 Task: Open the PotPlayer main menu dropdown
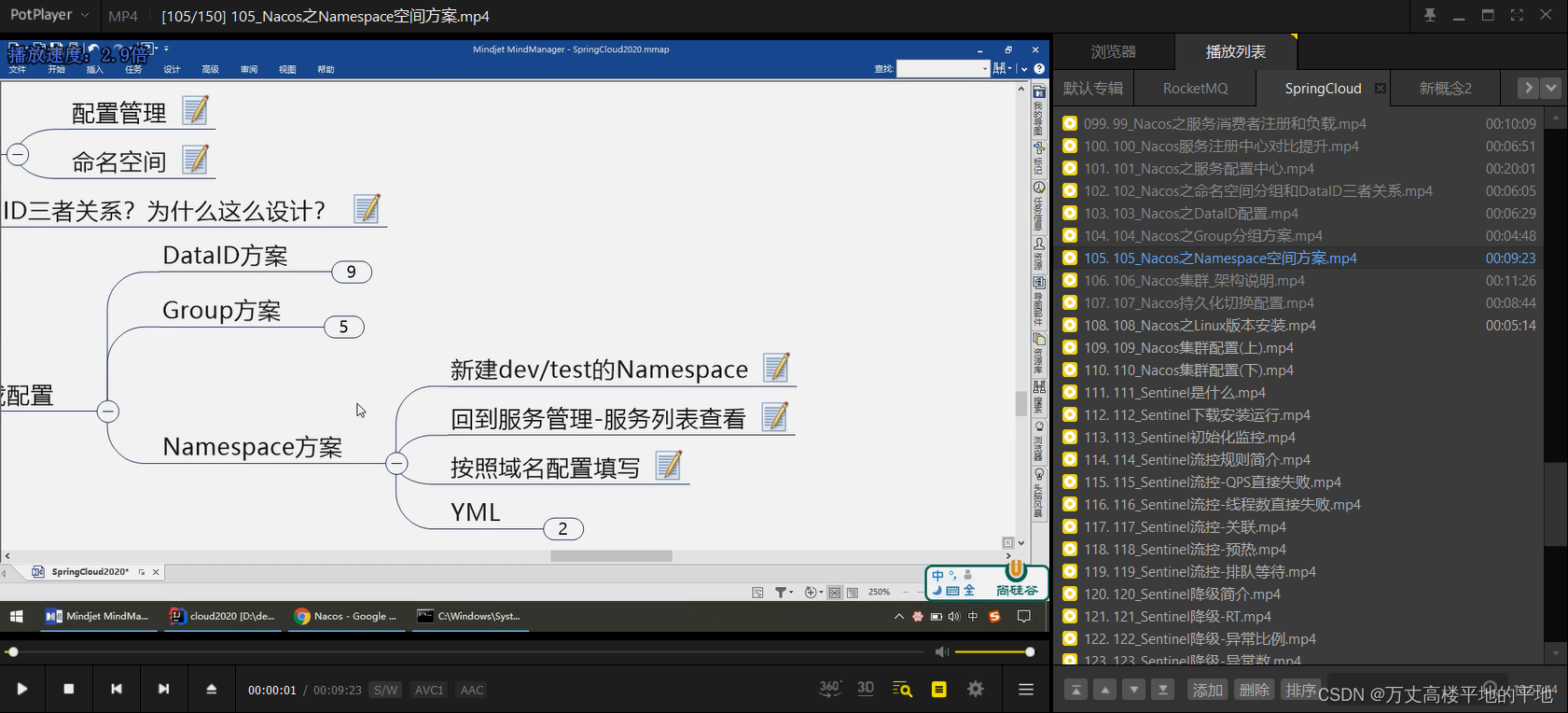(50, 15)
